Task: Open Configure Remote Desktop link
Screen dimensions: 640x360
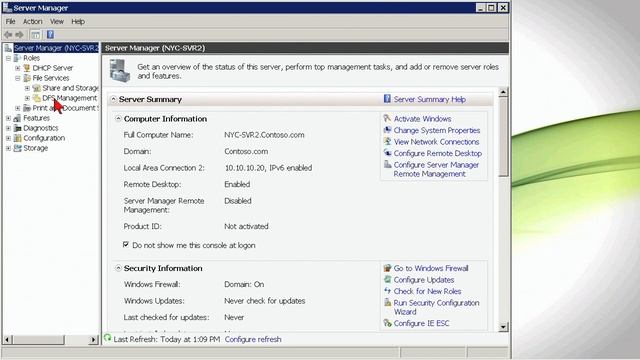Action: click(x=438, y=153)
